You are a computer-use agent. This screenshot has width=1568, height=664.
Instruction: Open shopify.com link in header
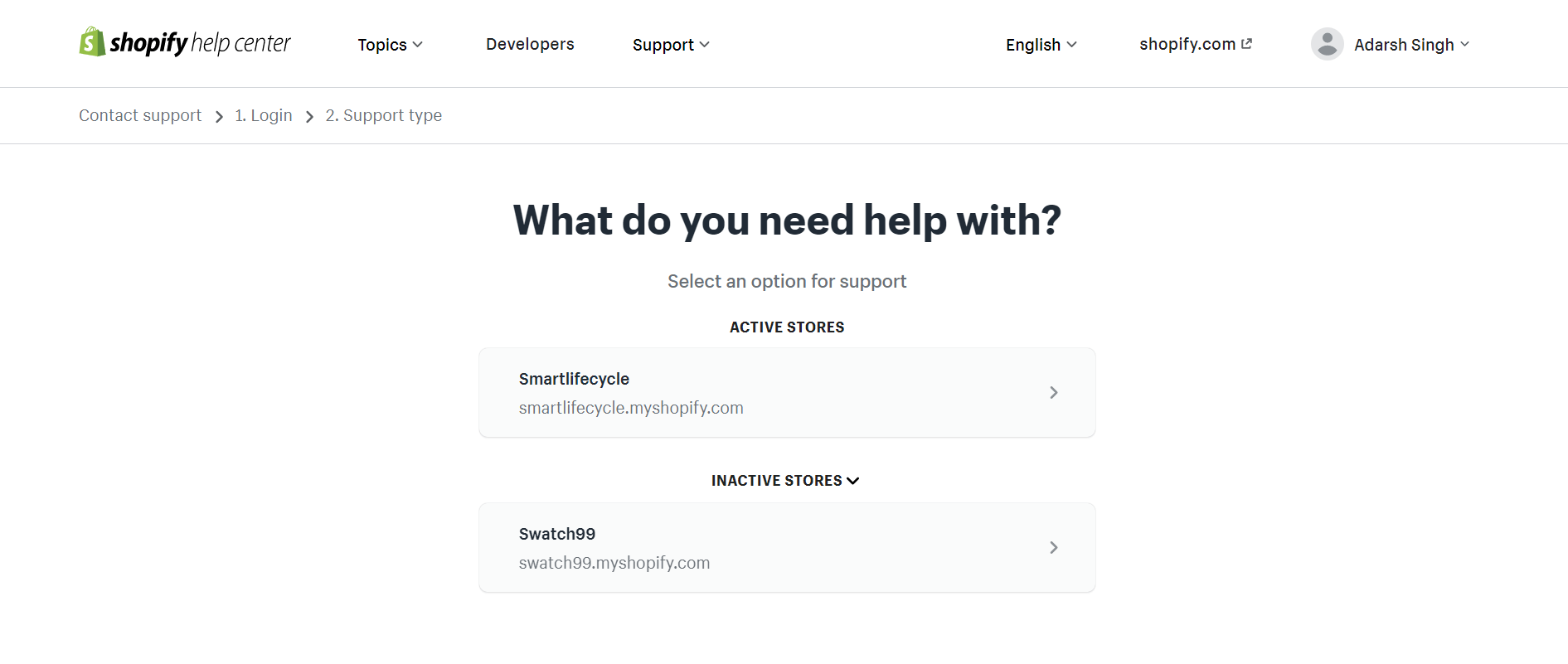click(x=1195, y=44)
